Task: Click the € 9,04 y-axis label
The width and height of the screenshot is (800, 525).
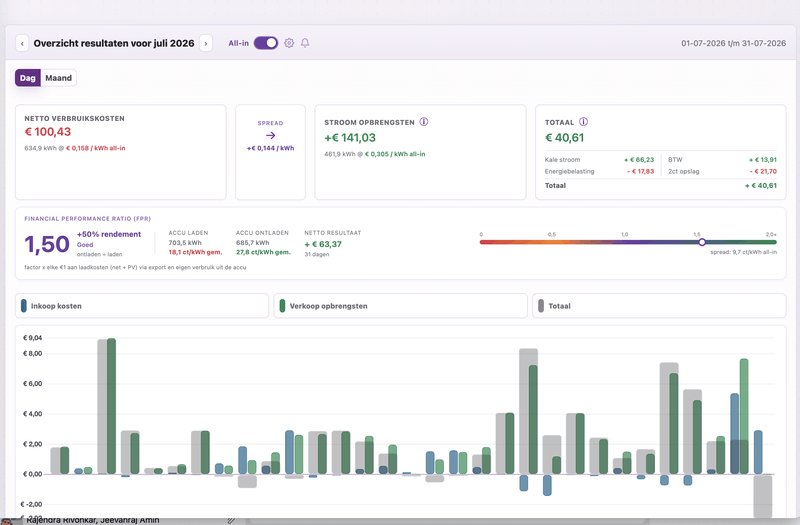Action: 33,338
